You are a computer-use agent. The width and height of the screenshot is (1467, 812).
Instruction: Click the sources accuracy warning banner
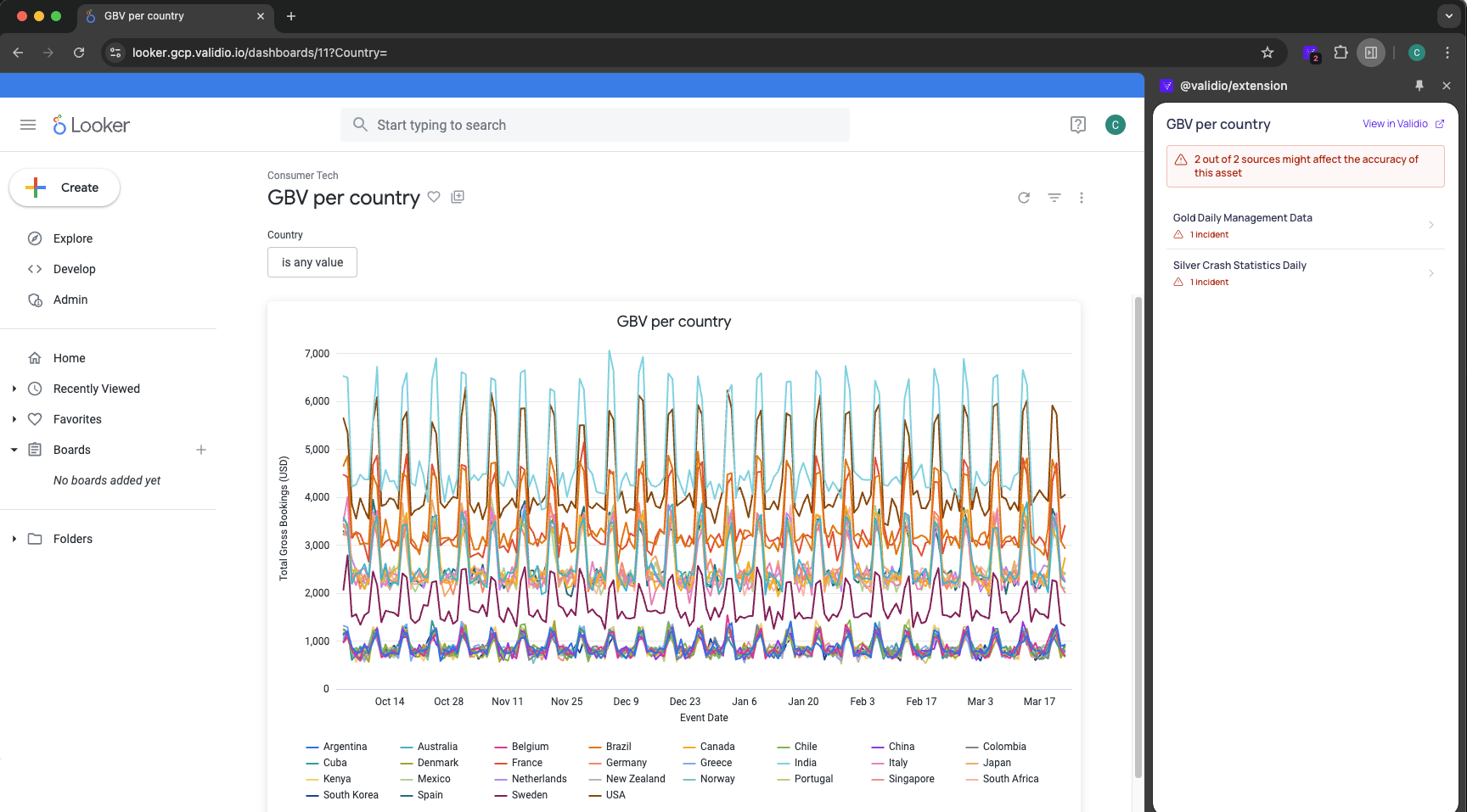1306,166
